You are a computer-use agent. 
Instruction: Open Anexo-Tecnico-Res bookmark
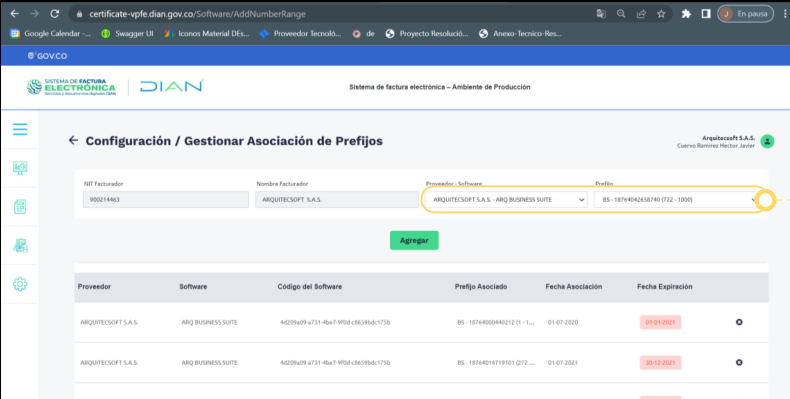pyautogui.click(x=520, y=34)
